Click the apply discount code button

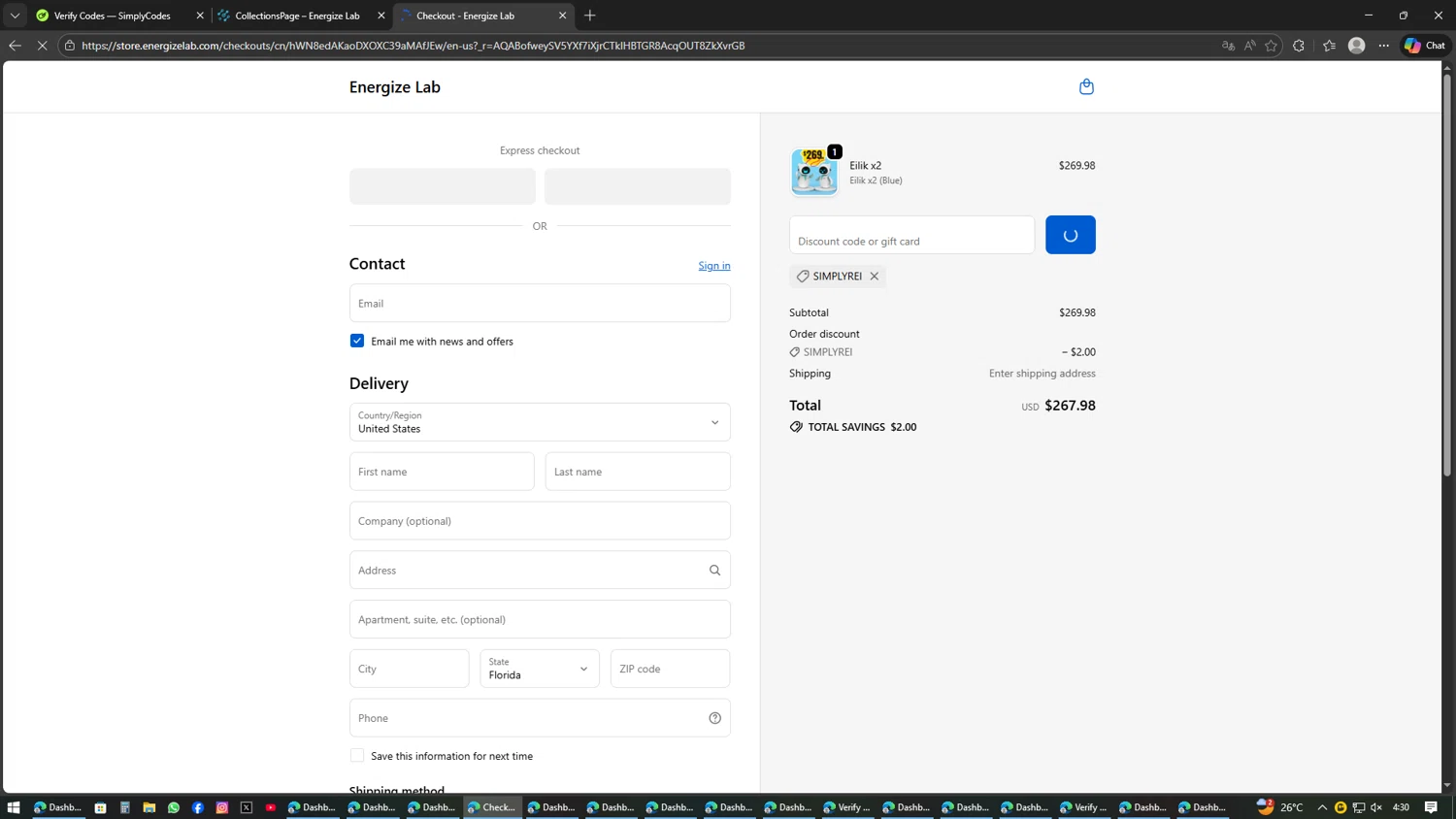click(x=1070, y=235)
